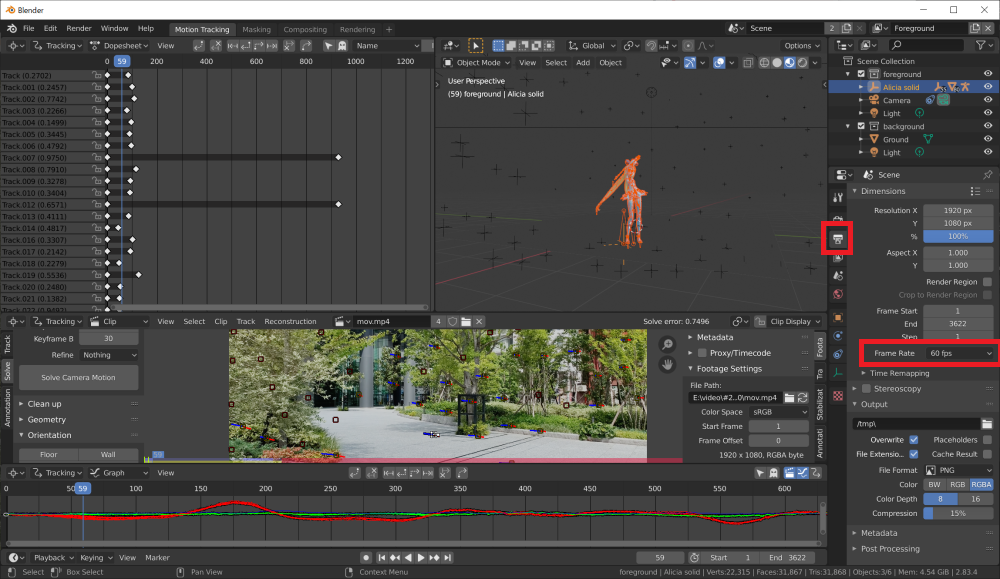This screenshot has width=1000, height=579.
Task: Click the pan hand icon in clip editor
Action: [668, 364]
